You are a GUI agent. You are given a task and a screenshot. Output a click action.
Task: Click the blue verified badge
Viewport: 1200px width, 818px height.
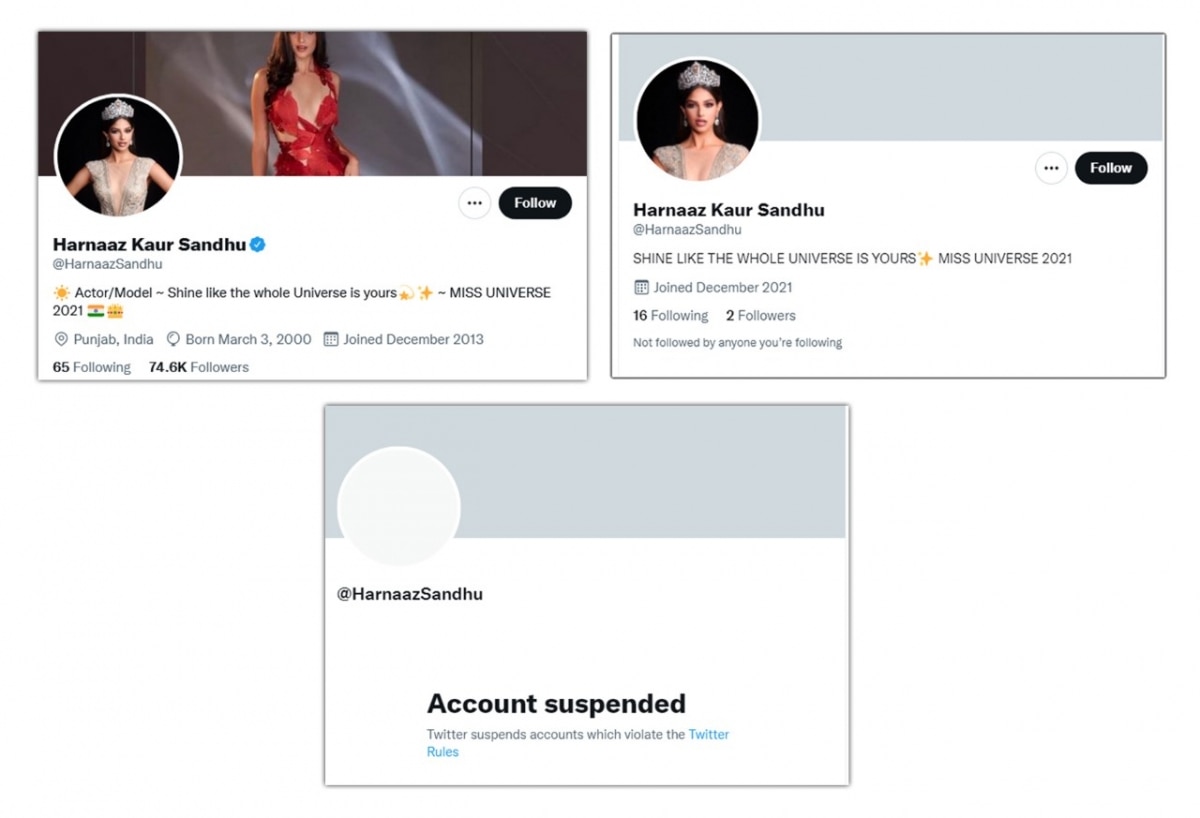(x=258, y=244)
